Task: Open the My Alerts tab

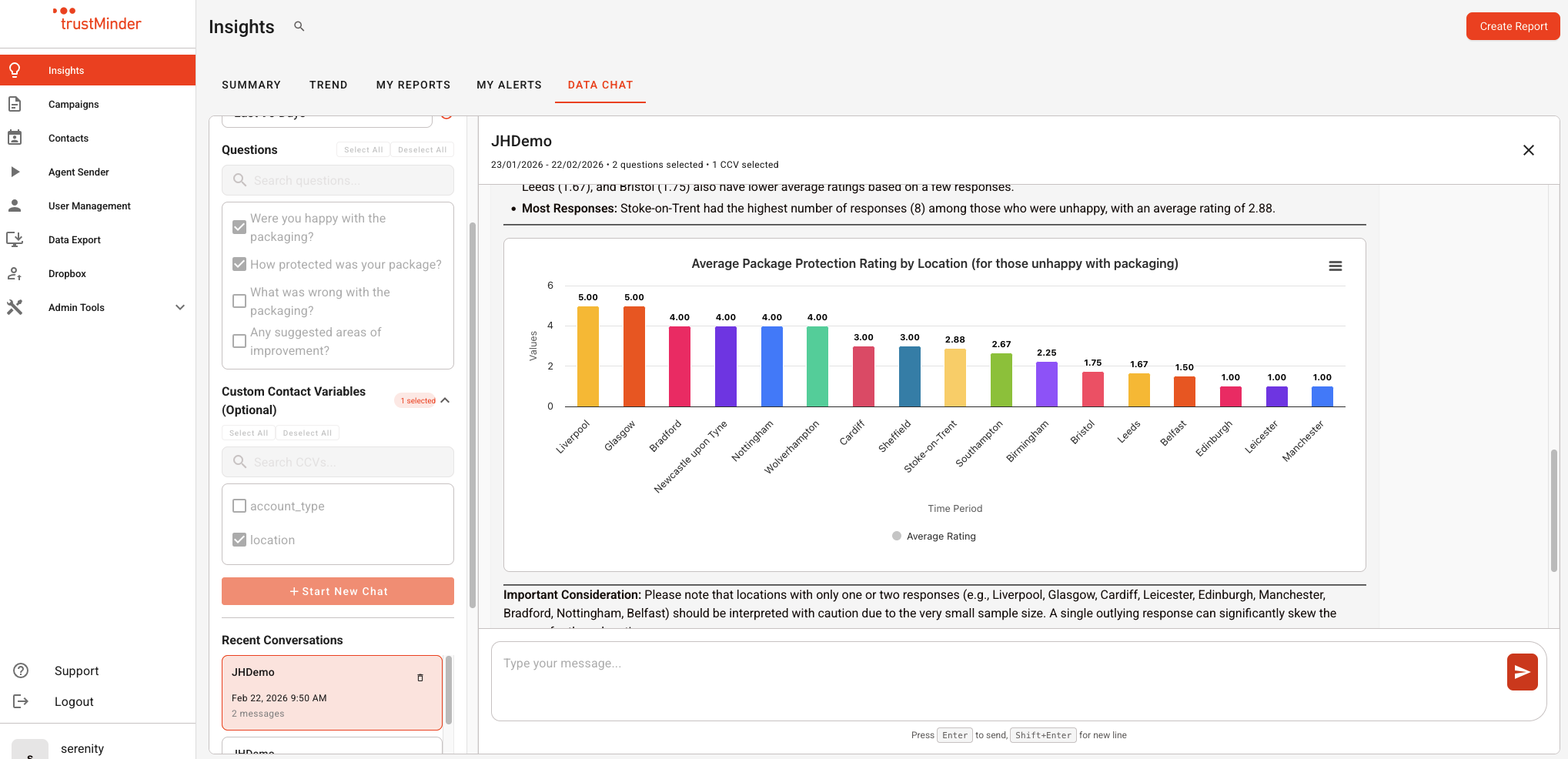Action: point(509,85)
